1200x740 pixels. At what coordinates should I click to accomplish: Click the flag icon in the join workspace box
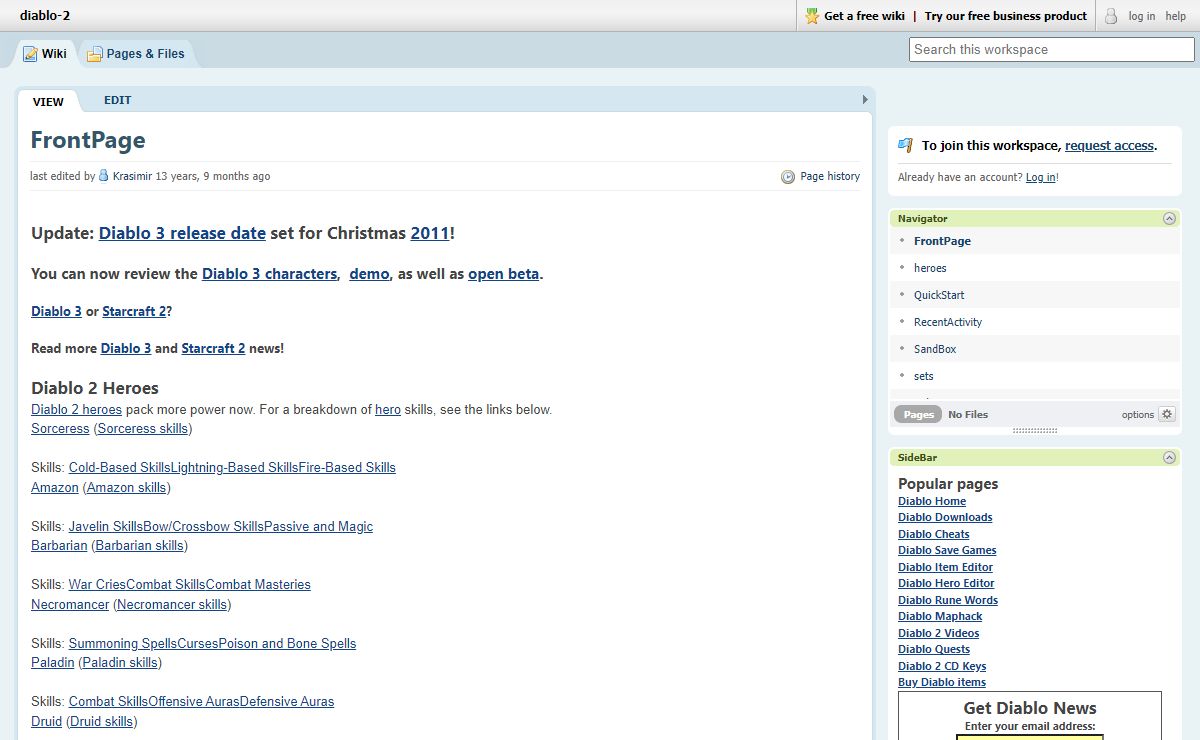(x=906, y=145)
